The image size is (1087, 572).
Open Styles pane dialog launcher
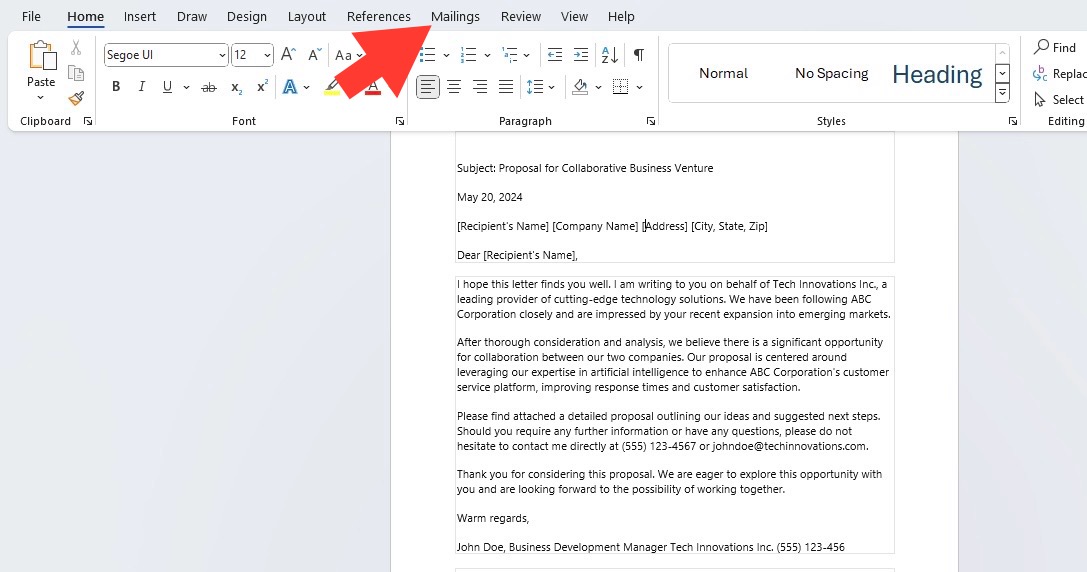point(1013,121)
